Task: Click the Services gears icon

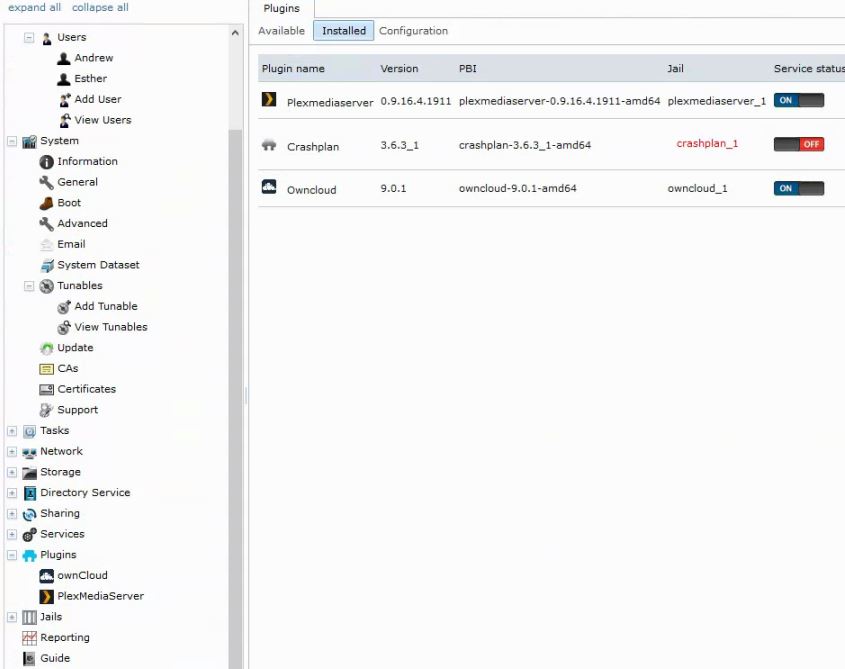Action: click(x=30, y=534)
